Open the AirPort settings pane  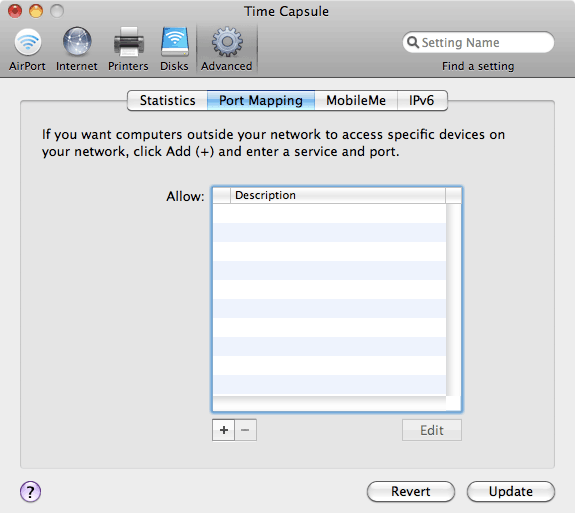point(28,49)
